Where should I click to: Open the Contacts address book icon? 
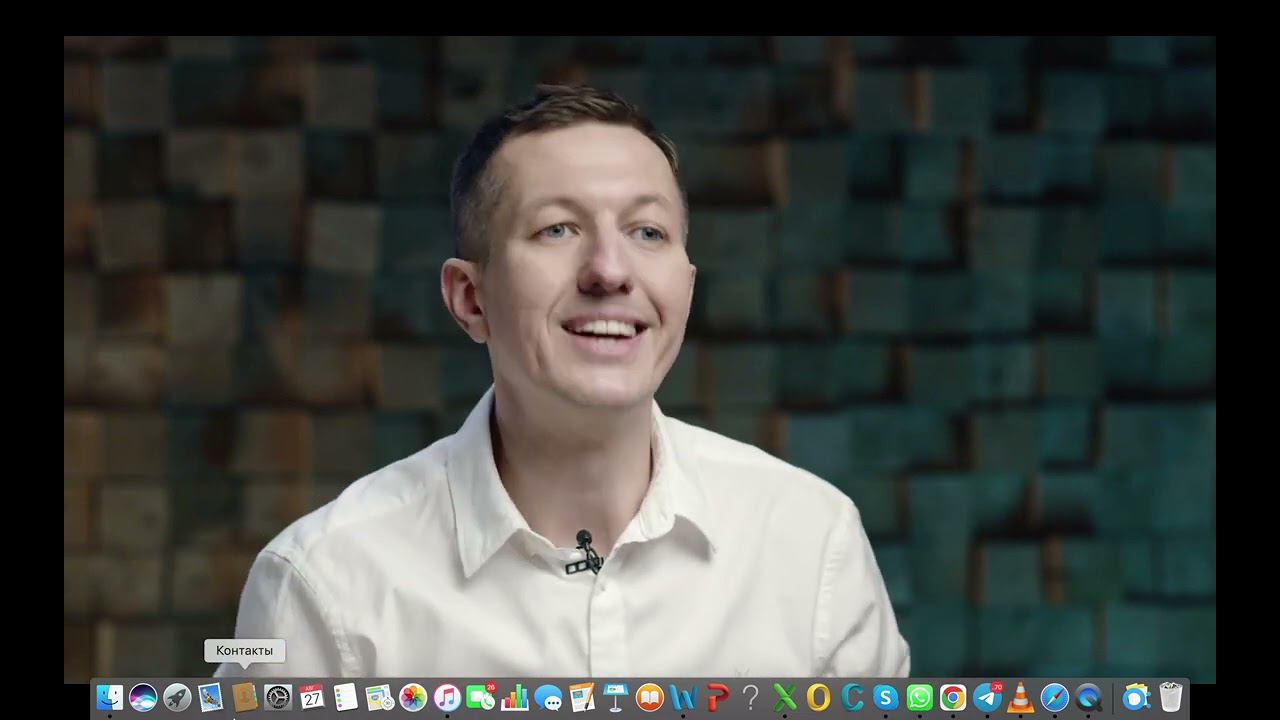(x=245, y=697)
